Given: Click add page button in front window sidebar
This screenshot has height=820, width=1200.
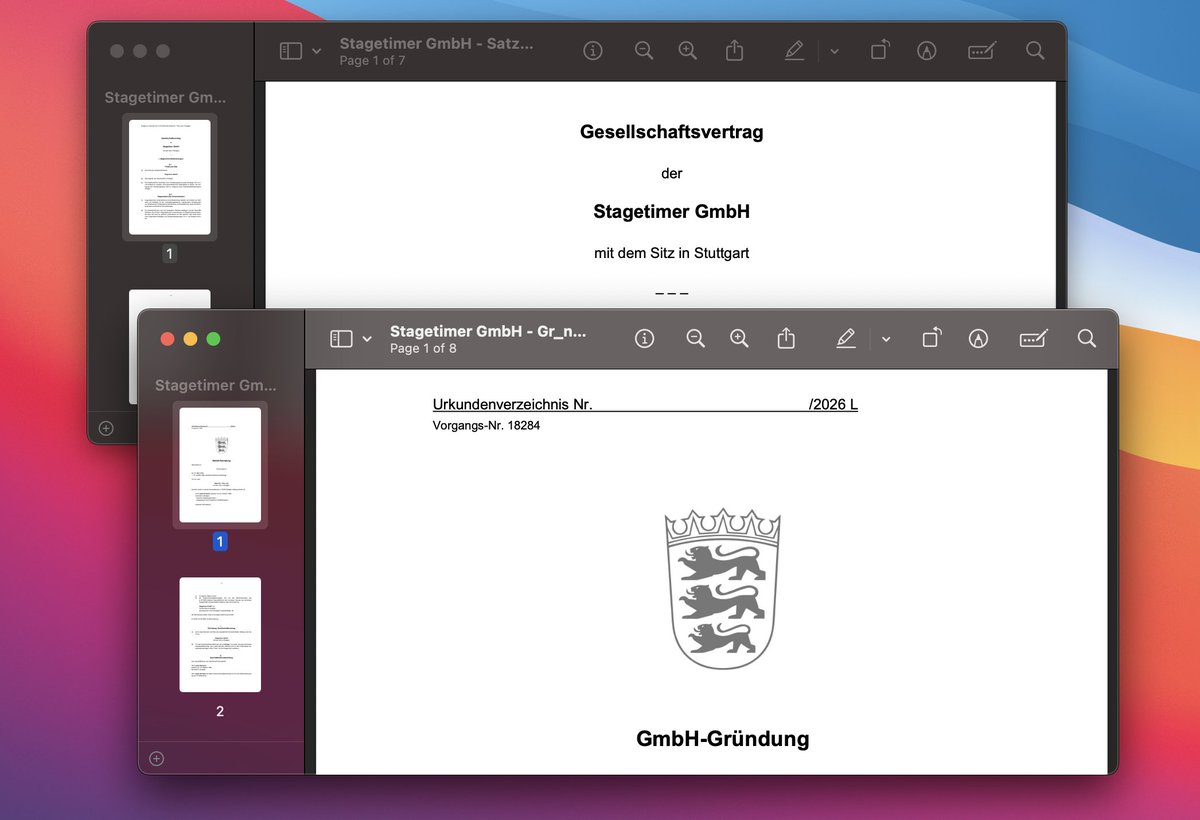Looking at the screenshot, I should pos(156,758).
